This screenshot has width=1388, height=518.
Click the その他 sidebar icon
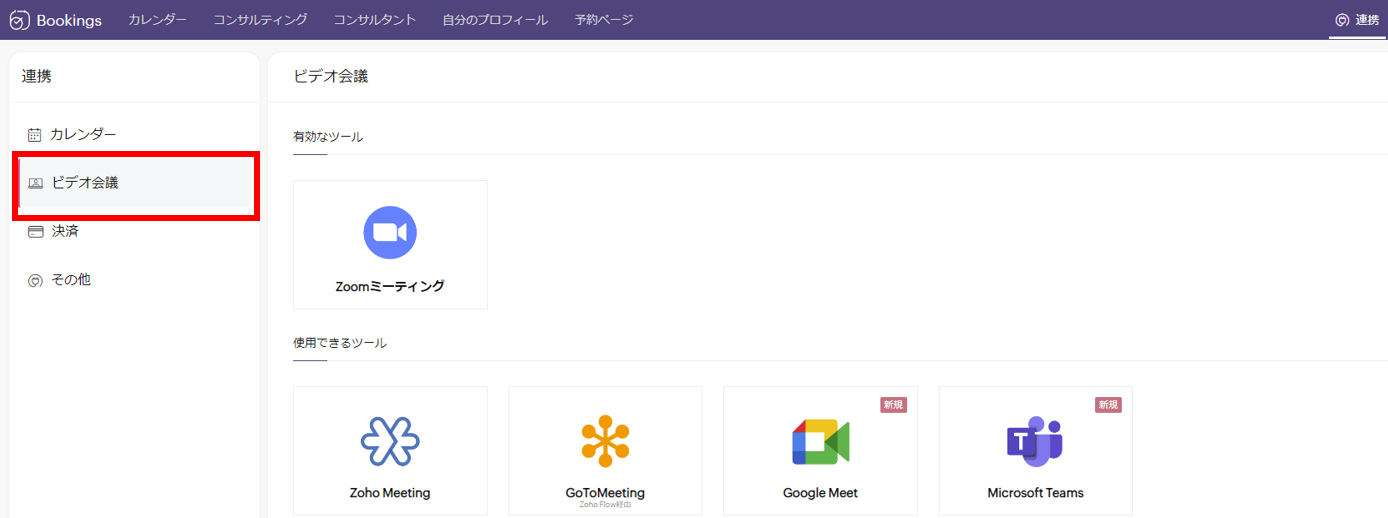pos(35,281)
